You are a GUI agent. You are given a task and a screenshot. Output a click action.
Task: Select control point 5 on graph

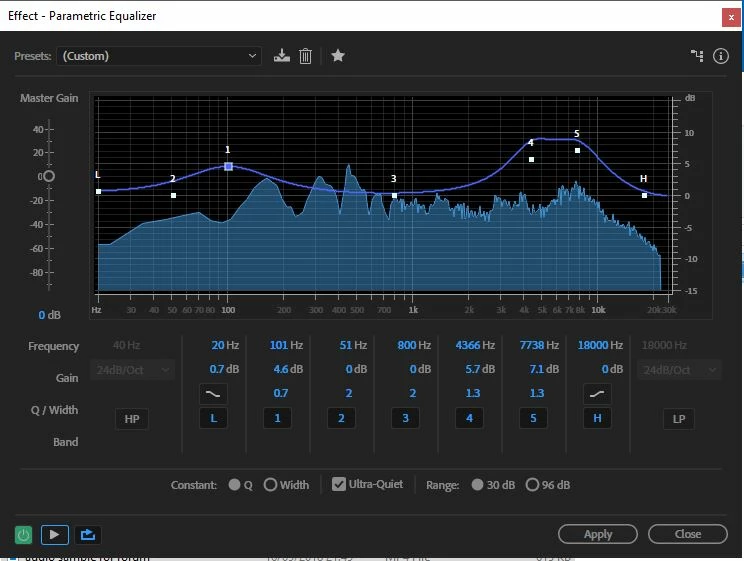577,150
